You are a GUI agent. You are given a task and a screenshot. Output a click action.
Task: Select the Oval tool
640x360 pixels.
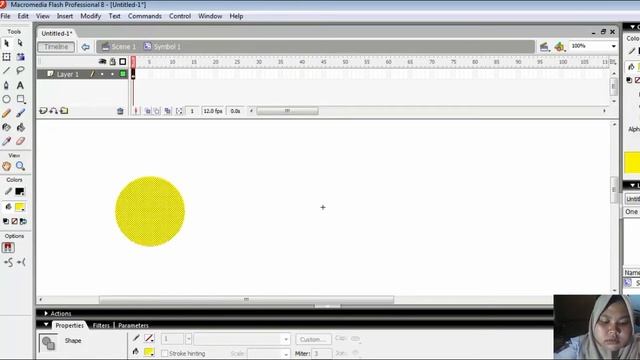tap(7, 99)
